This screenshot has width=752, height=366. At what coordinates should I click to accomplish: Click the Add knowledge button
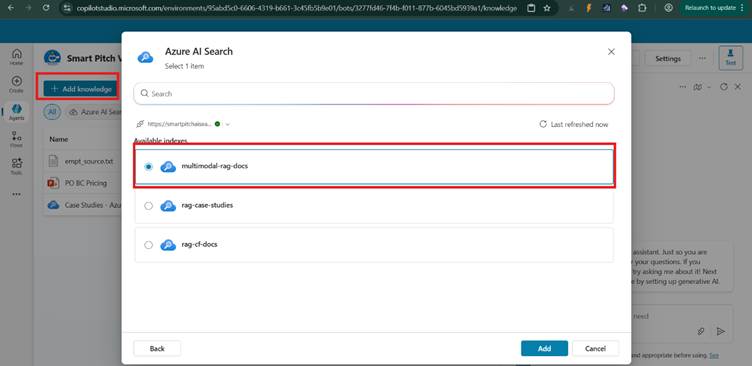tap(82, 89)
